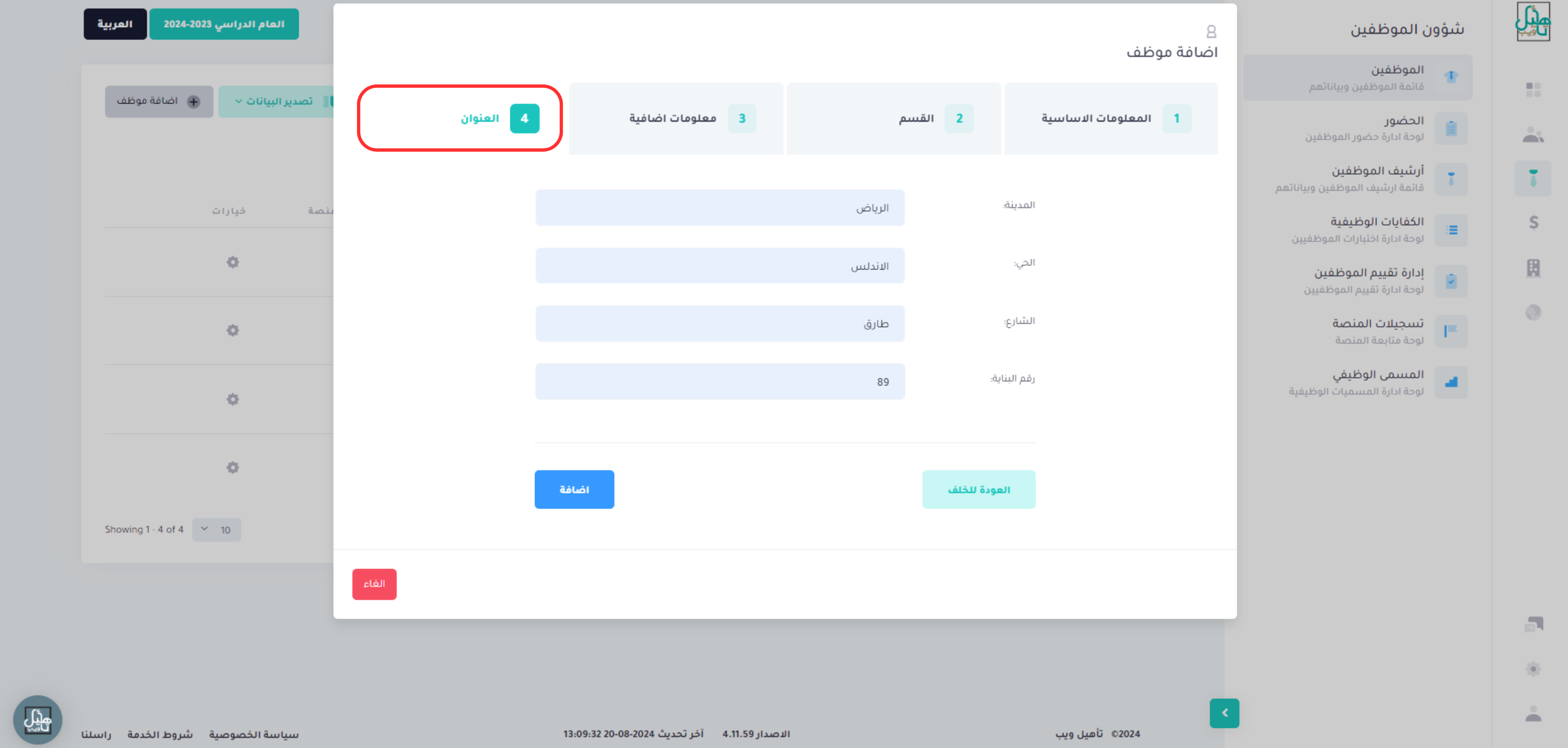
Task: Click the third row options gear icon
Action: pyautogui.click(x=233, y=399)
